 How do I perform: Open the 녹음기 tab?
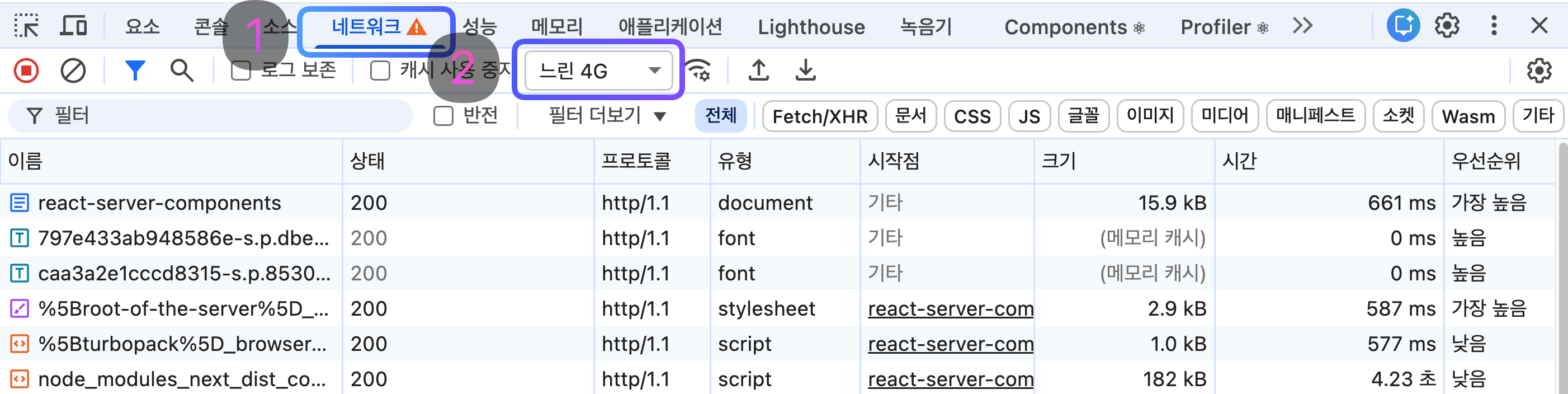point(926,27)
